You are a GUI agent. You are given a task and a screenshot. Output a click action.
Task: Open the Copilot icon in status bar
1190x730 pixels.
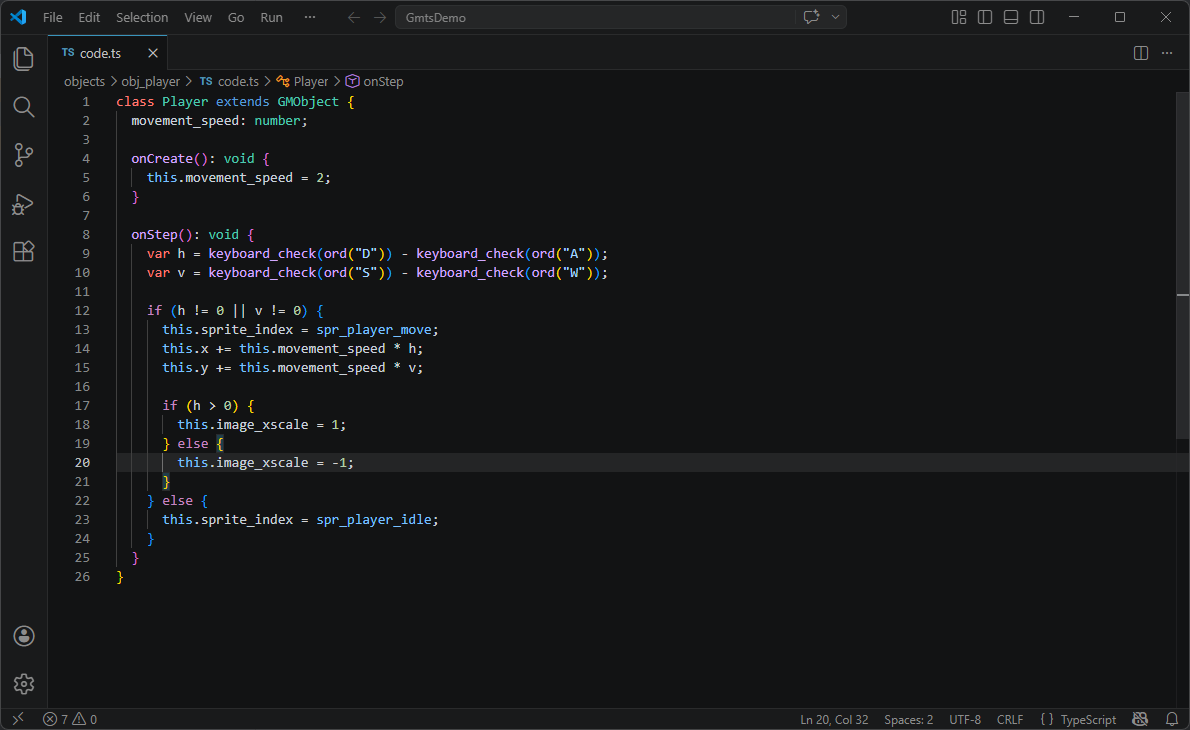click(1140, 719)
